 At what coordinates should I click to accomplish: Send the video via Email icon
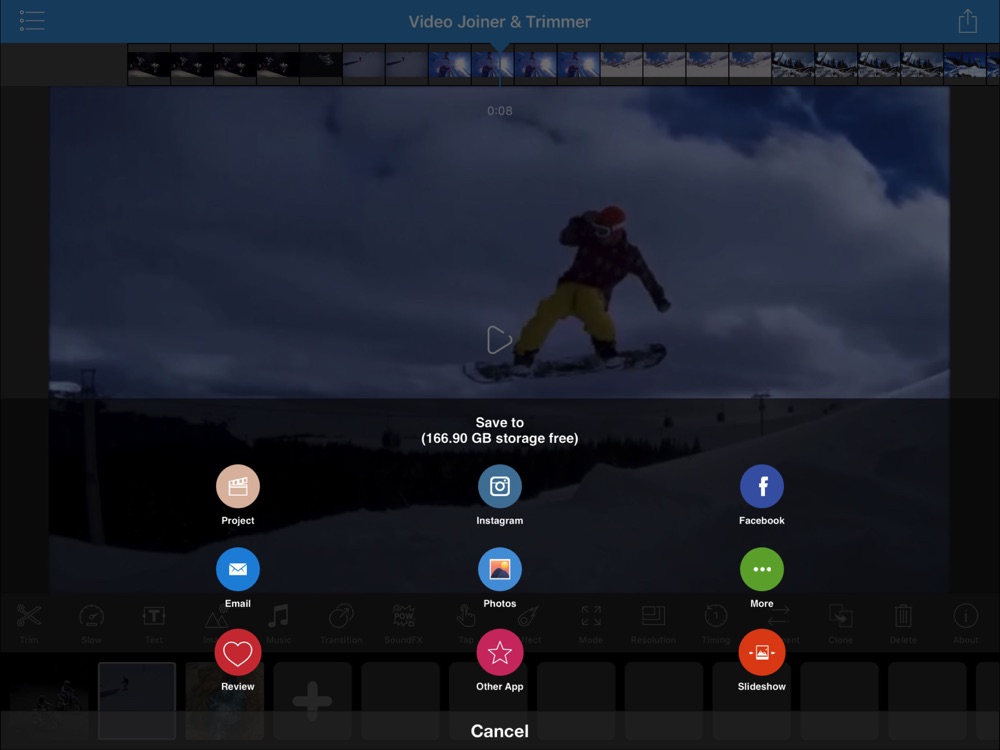pyautogui.click(x=237, y=569)
